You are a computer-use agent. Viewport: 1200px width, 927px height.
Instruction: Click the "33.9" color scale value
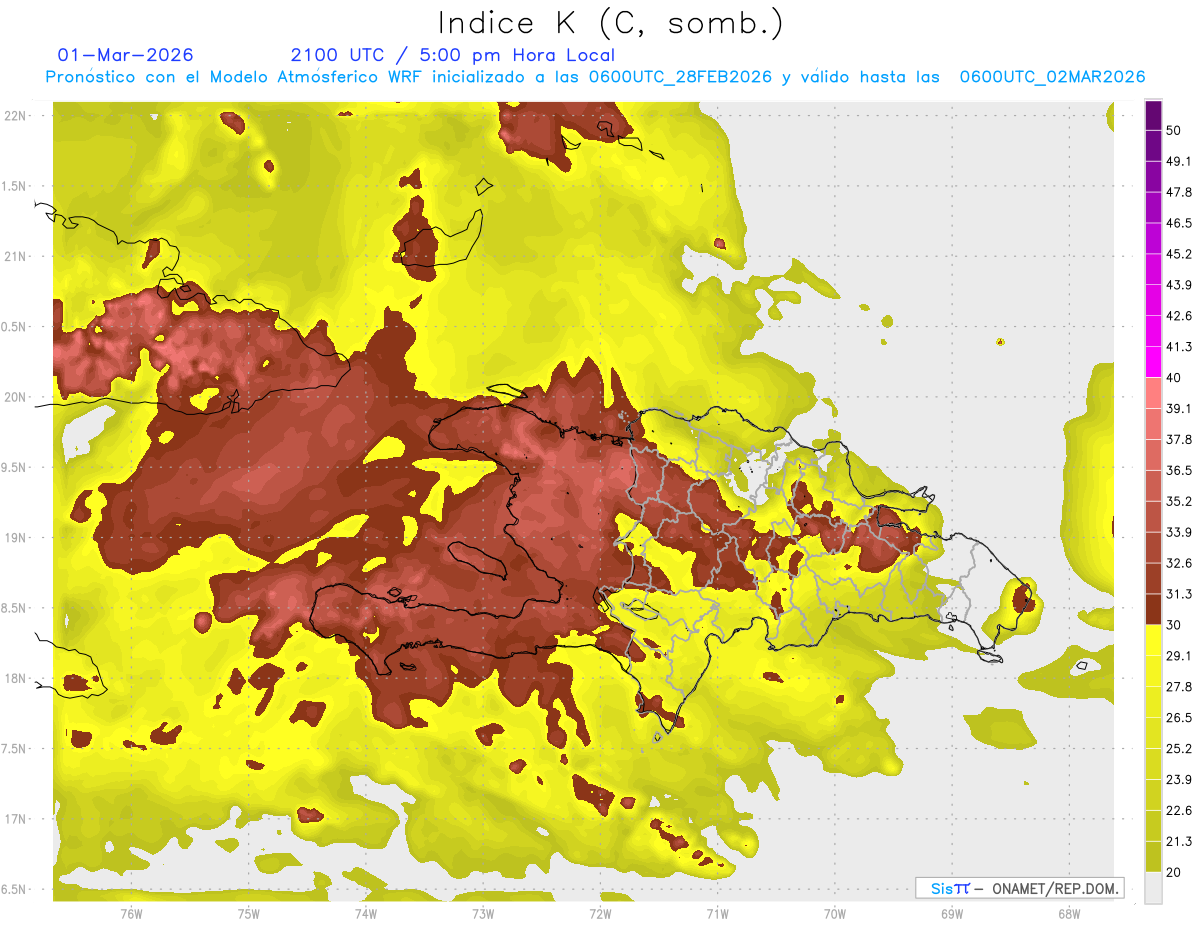pyautogui.click(x=1179, y=532)
